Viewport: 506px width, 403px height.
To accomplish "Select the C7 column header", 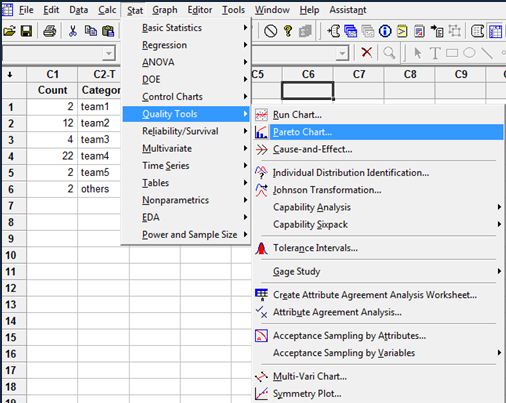I will [x=359, y=74].
